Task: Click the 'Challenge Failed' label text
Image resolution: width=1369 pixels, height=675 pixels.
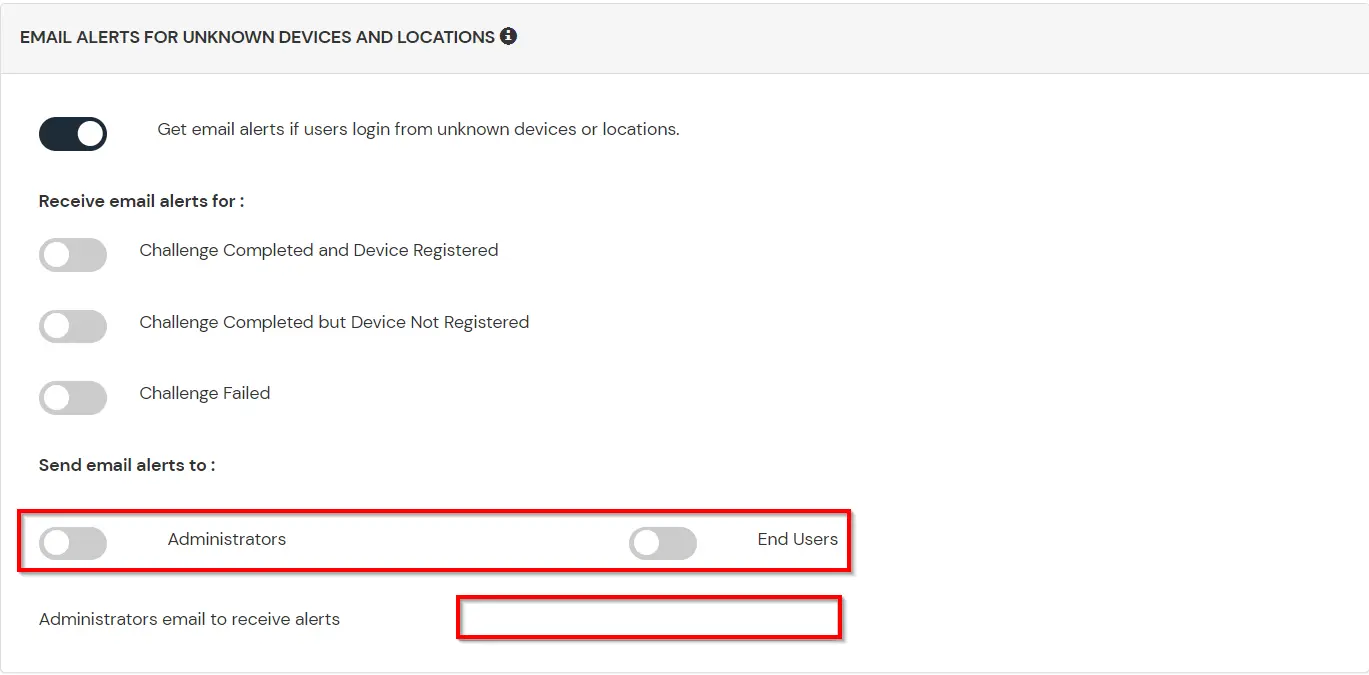Action: click(205, 393)
